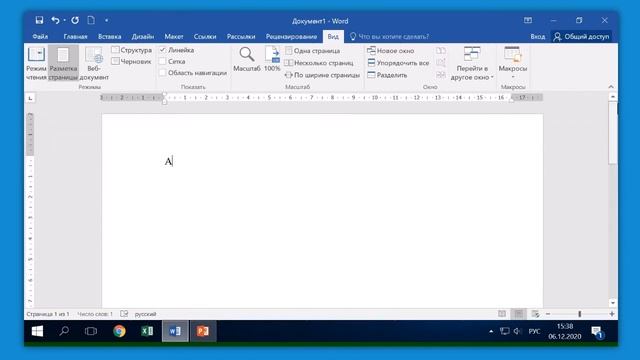
Task: Switch to the Ссылки tab
Action: coord(205,36)
